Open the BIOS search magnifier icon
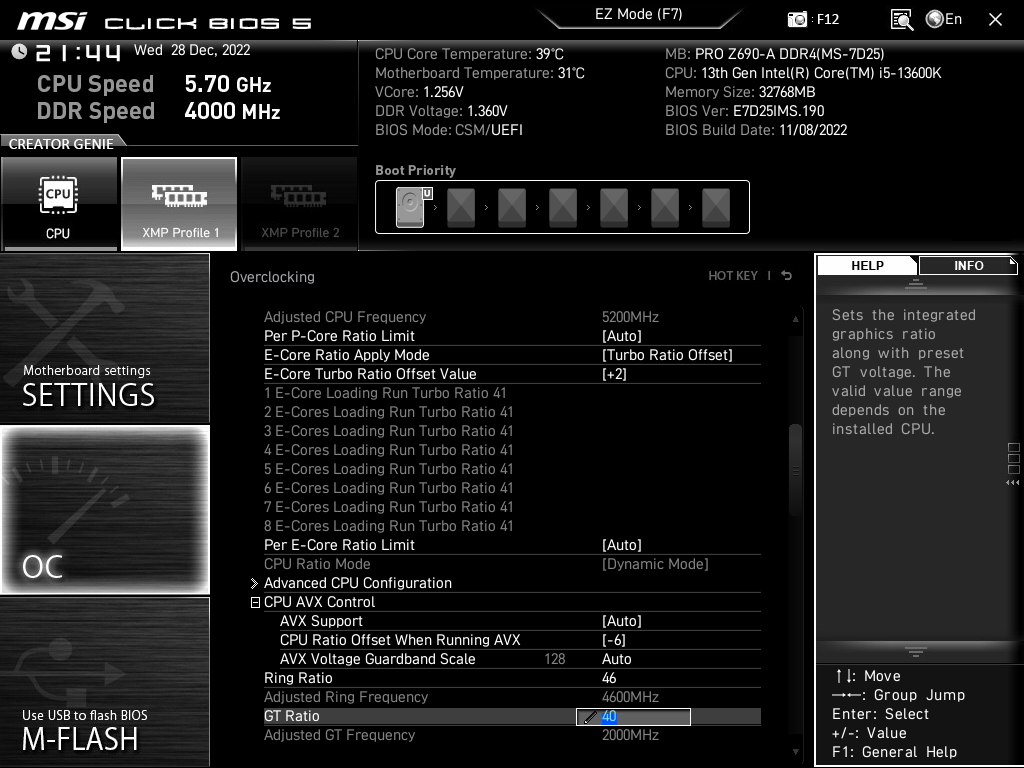 click(x=901, y=19)
